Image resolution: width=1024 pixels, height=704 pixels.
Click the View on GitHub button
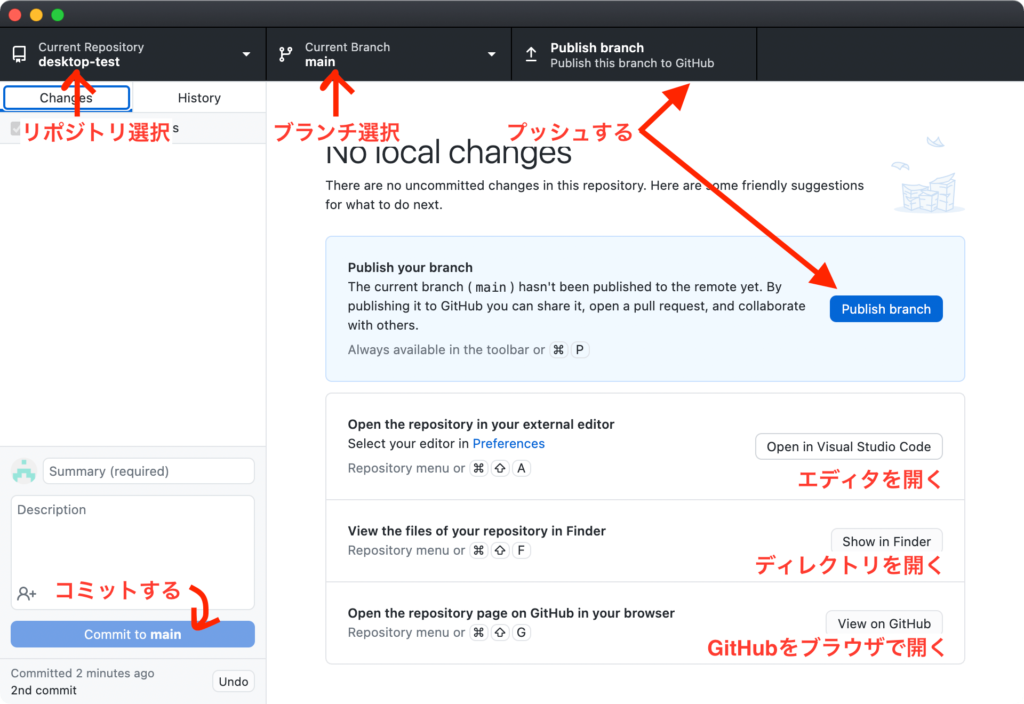tap(884, 623)
